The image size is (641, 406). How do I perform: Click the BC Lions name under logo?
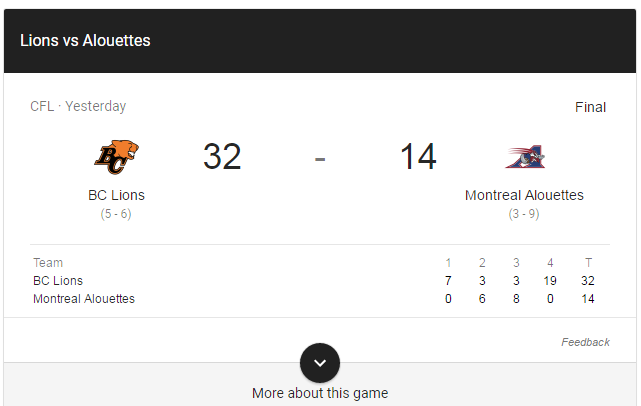[x=117, y=195]
